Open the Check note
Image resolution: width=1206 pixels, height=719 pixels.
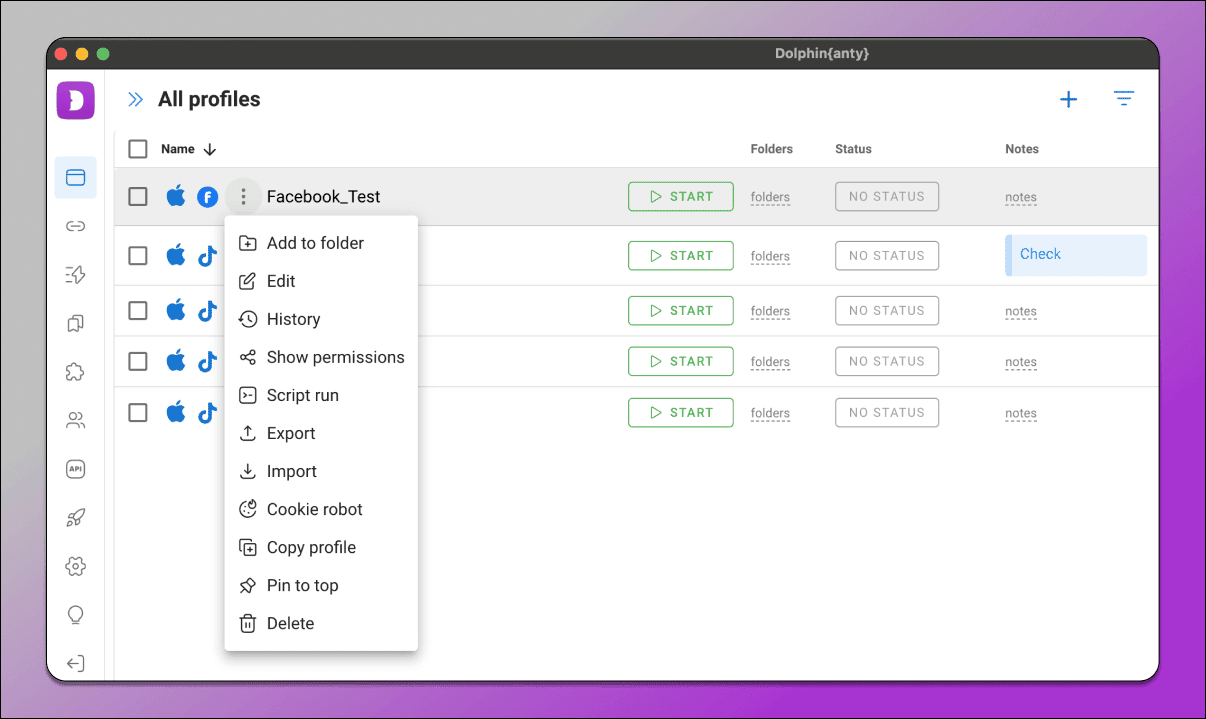[x=1076, y=255]
